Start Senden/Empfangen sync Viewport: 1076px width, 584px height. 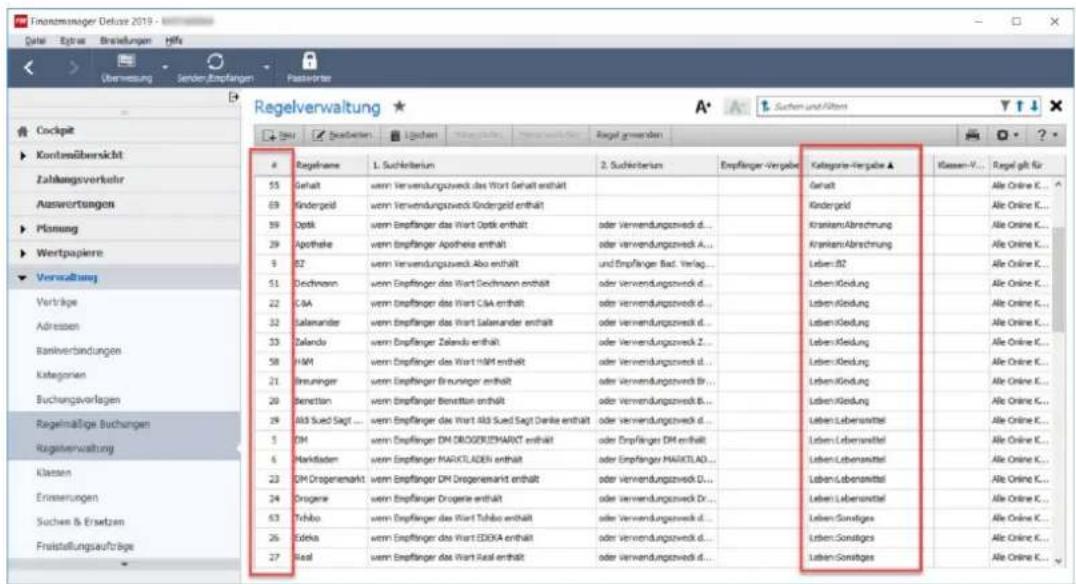(215, 68)
